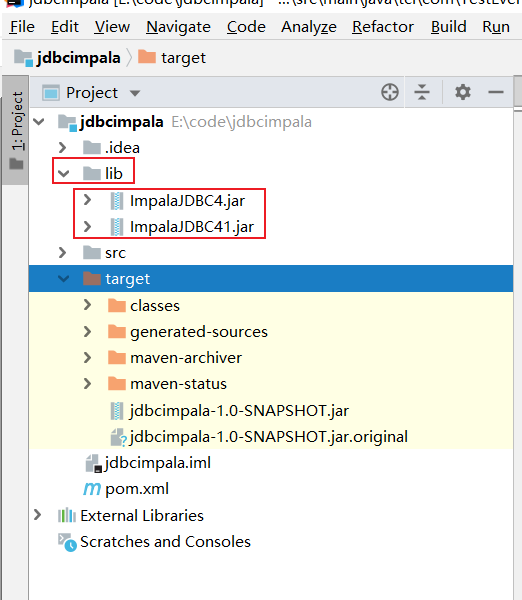Open the Build menu

pyautogui.click(x=449, y=27)
